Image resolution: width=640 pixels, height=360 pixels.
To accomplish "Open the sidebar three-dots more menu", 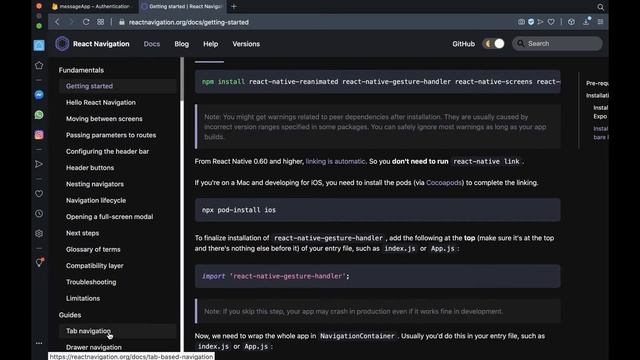I will [39, 343].
